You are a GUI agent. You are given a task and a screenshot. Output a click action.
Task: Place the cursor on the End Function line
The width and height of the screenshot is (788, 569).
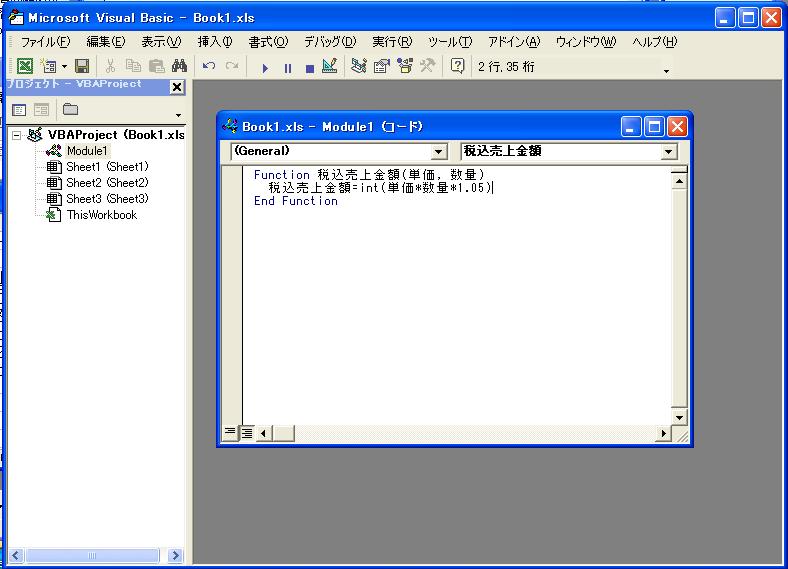point(296,201)
